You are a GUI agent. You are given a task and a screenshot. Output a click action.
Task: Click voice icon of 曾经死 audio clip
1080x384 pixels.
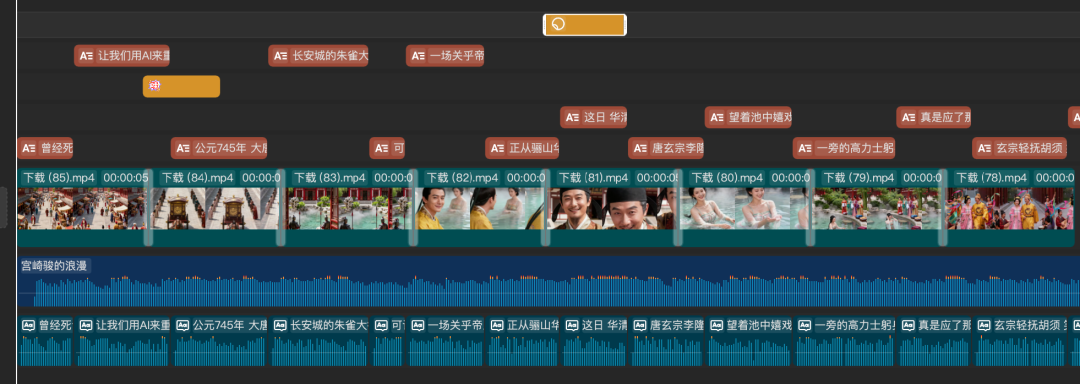pyautogui.click(x=29, y=326)
